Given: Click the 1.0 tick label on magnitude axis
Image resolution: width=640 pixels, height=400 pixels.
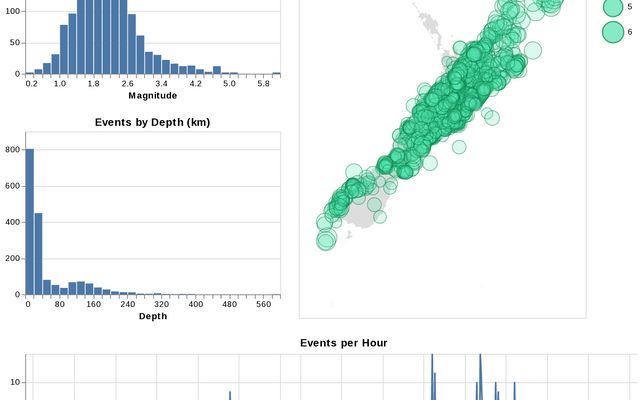Looking at the screenshot, I should pos(59,84).
